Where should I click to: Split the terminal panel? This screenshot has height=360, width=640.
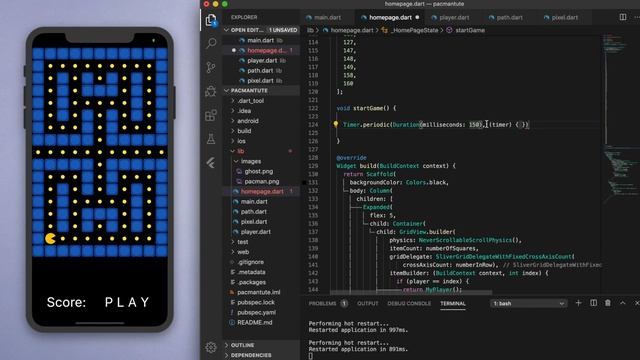pos(593,303)
